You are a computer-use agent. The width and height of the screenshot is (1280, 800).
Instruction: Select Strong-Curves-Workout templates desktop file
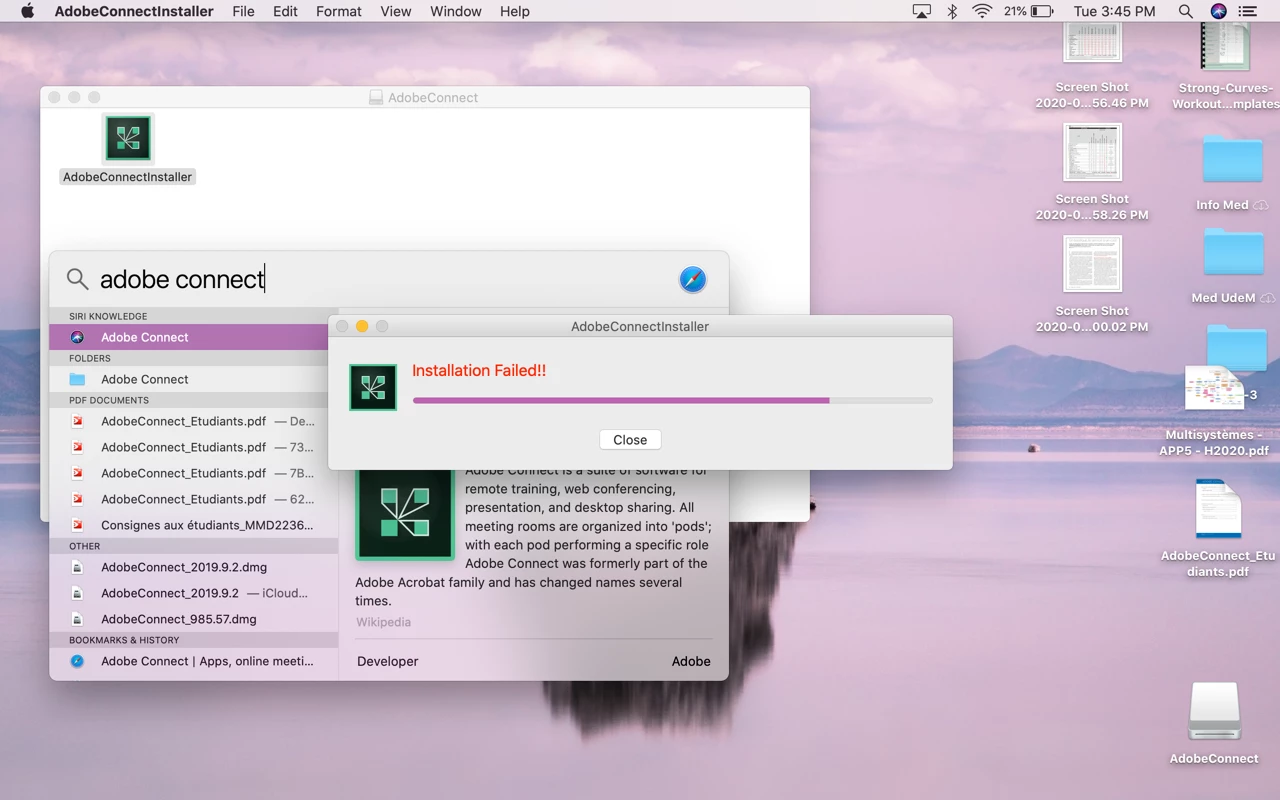pyautogui.click(x=1226, y=66)
